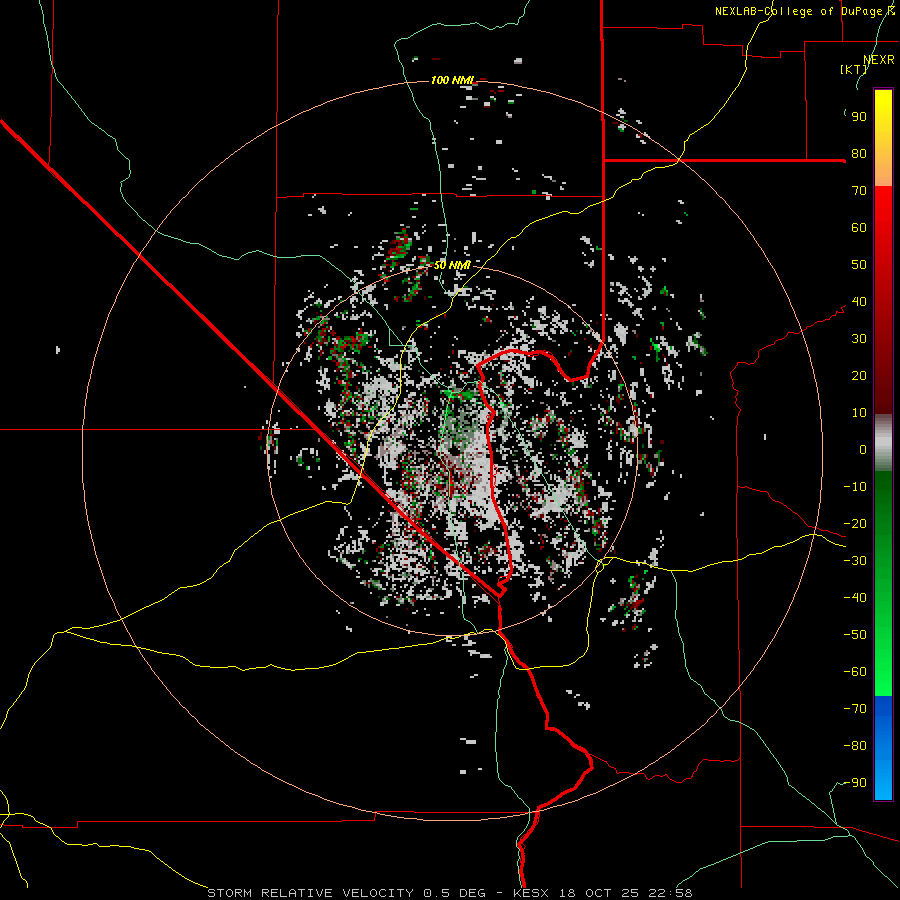Click the yellow top segment of color bar
This screenshot has width=900, height=900.
[883, 138]
